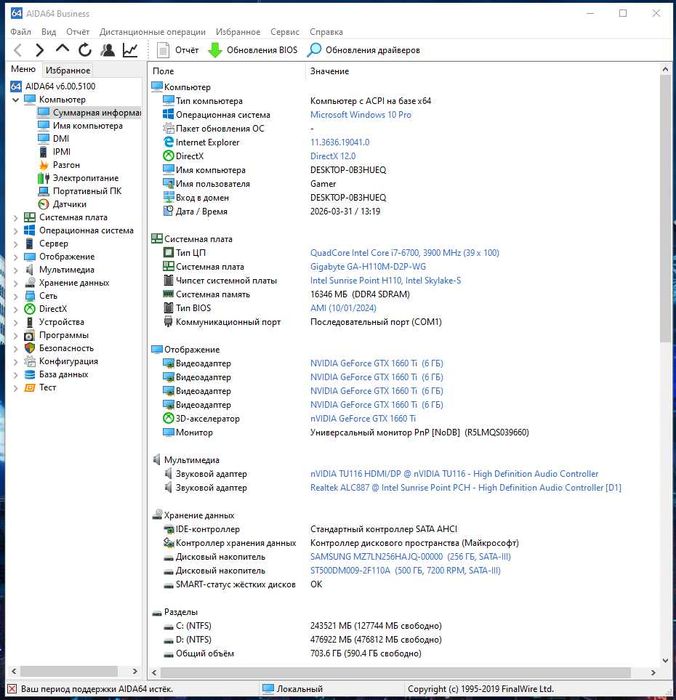Image resolution: width=676 pixels, height=700 pixels.
Task: Expand the Операционная система tree node
Action: point(15,231)
